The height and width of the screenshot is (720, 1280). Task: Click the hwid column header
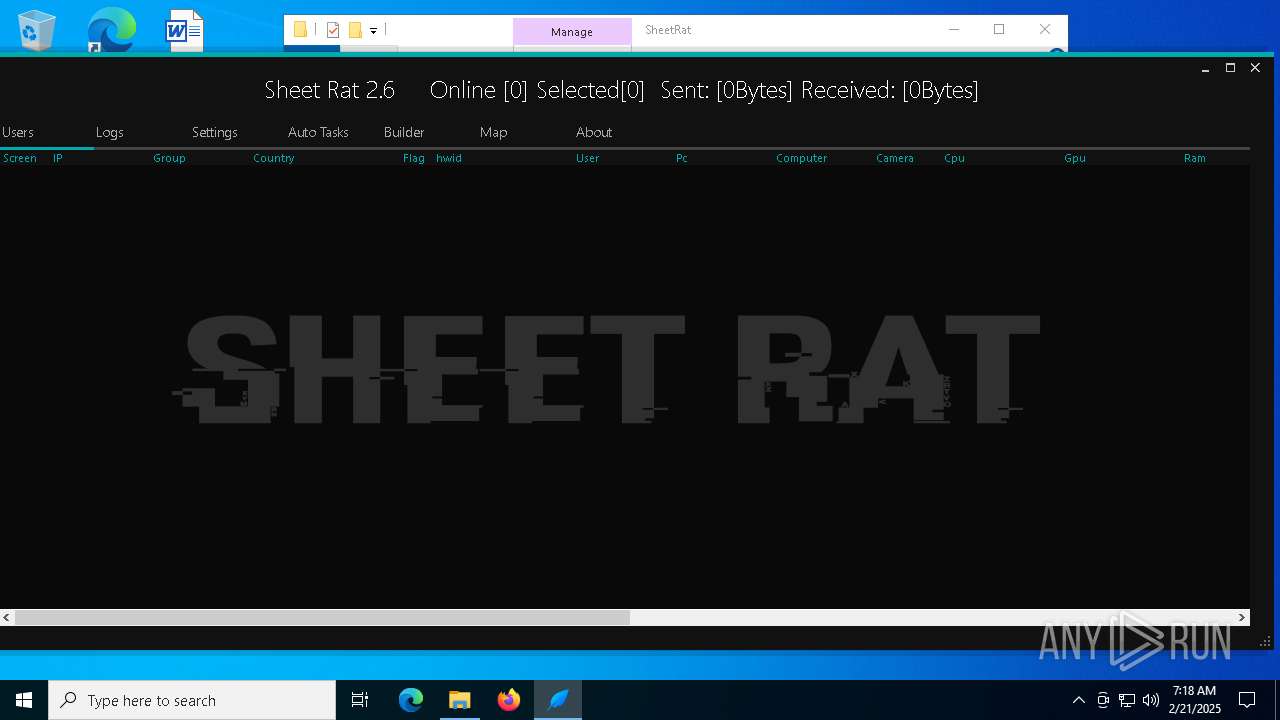tap(449, 158)
